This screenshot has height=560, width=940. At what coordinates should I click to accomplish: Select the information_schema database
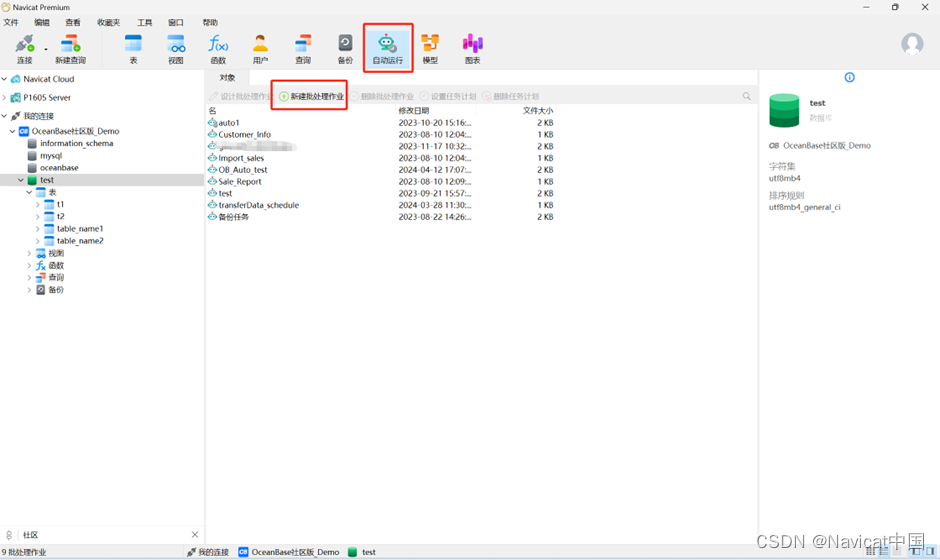pos(76,143)
